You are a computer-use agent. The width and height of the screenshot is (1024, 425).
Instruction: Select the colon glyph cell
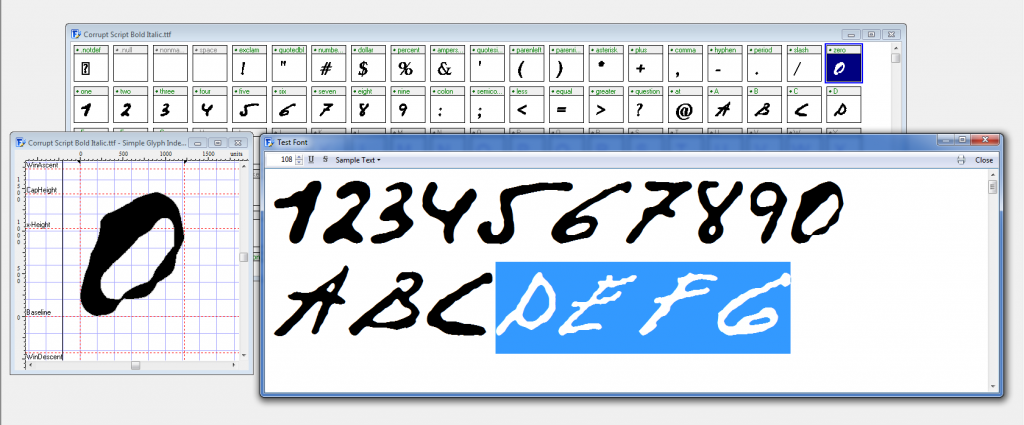point(447,104)
